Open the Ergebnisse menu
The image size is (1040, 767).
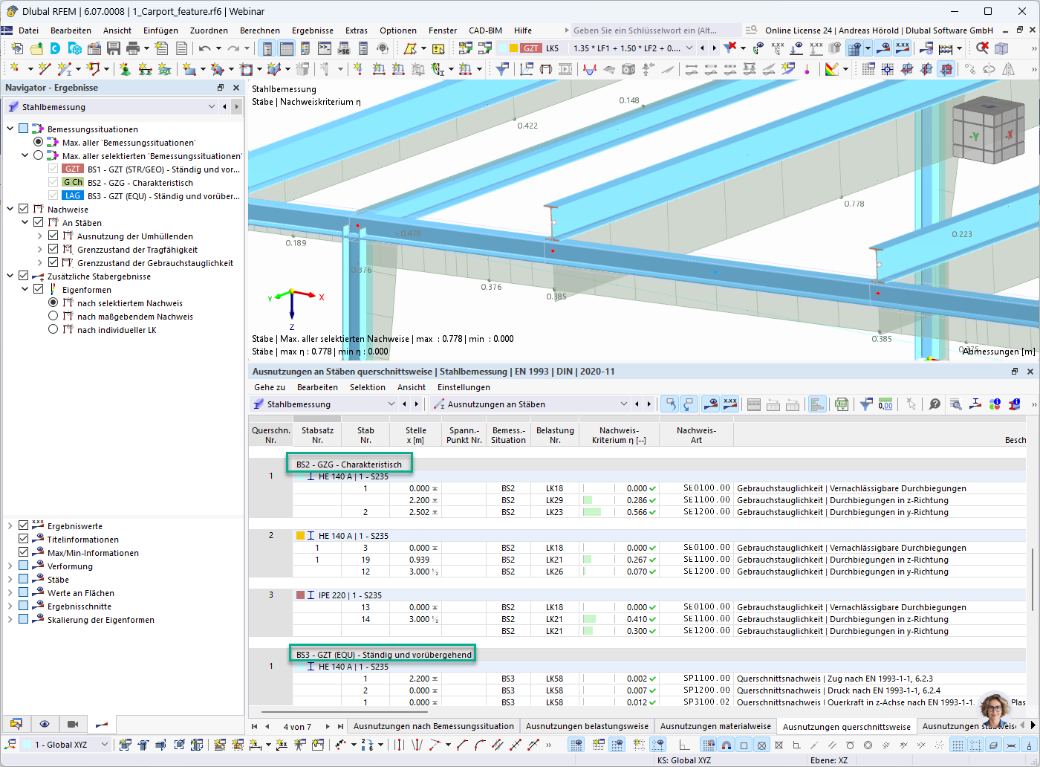[x=312, y=31]
